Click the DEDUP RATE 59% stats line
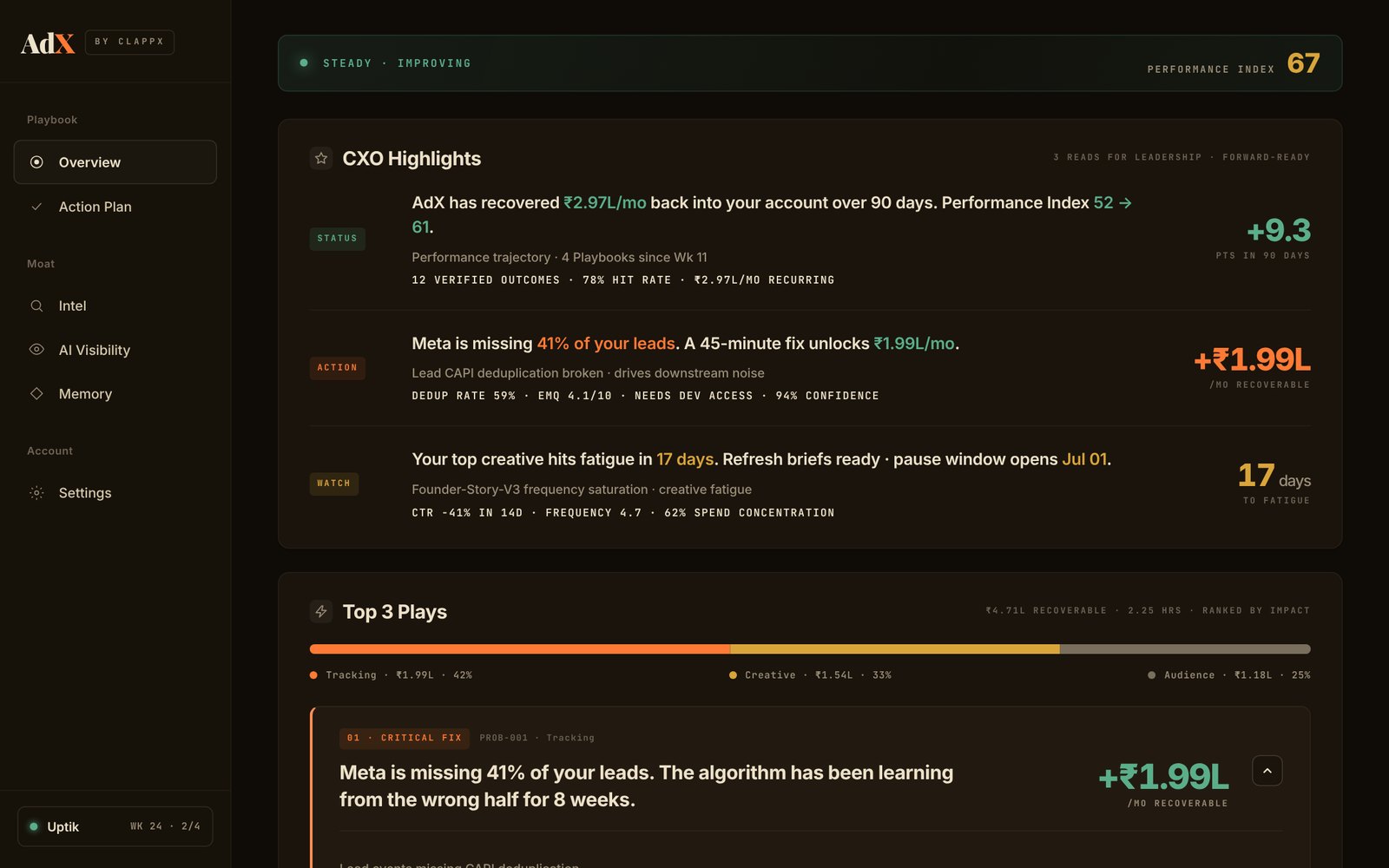 coord(645,396)
